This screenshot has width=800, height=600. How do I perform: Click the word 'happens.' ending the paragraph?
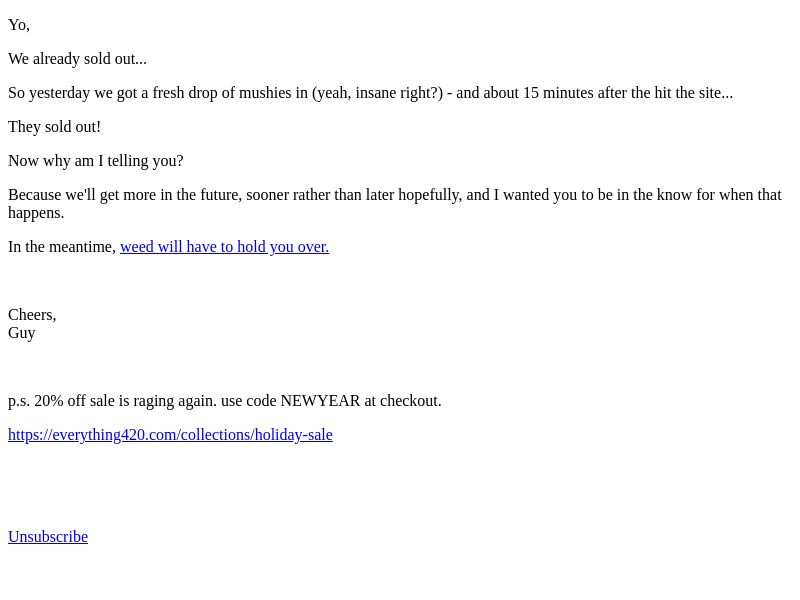click(36, 213)
